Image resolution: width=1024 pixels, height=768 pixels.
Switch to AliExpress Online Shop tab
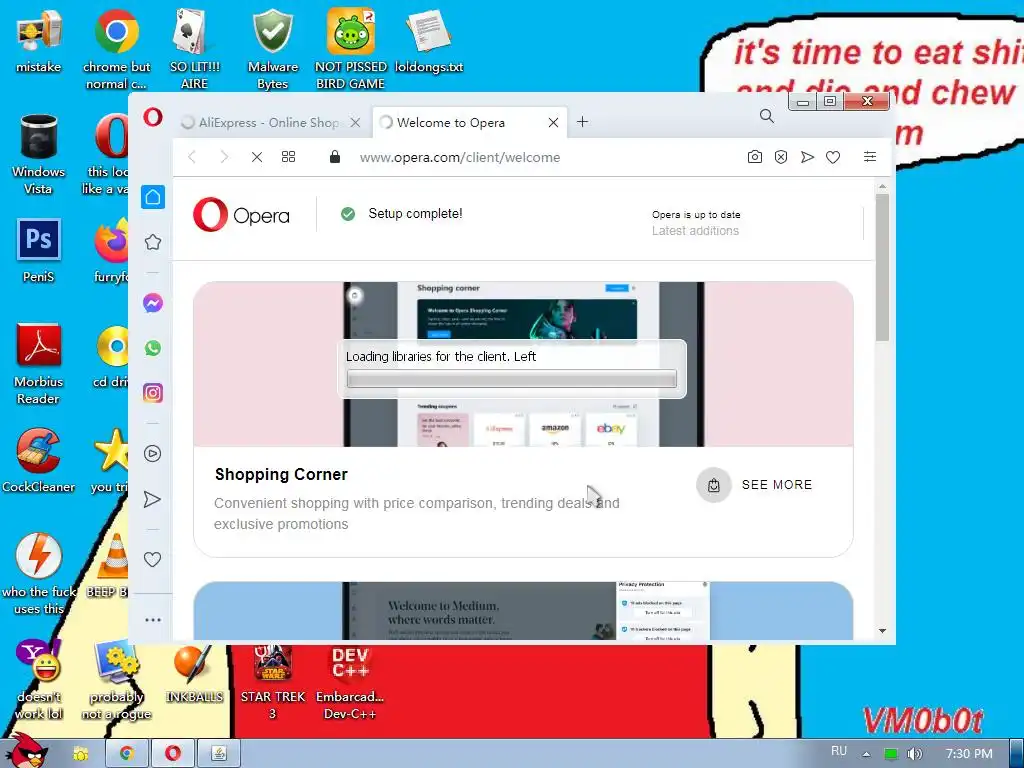pyautogui.click(x=269, y=122)
